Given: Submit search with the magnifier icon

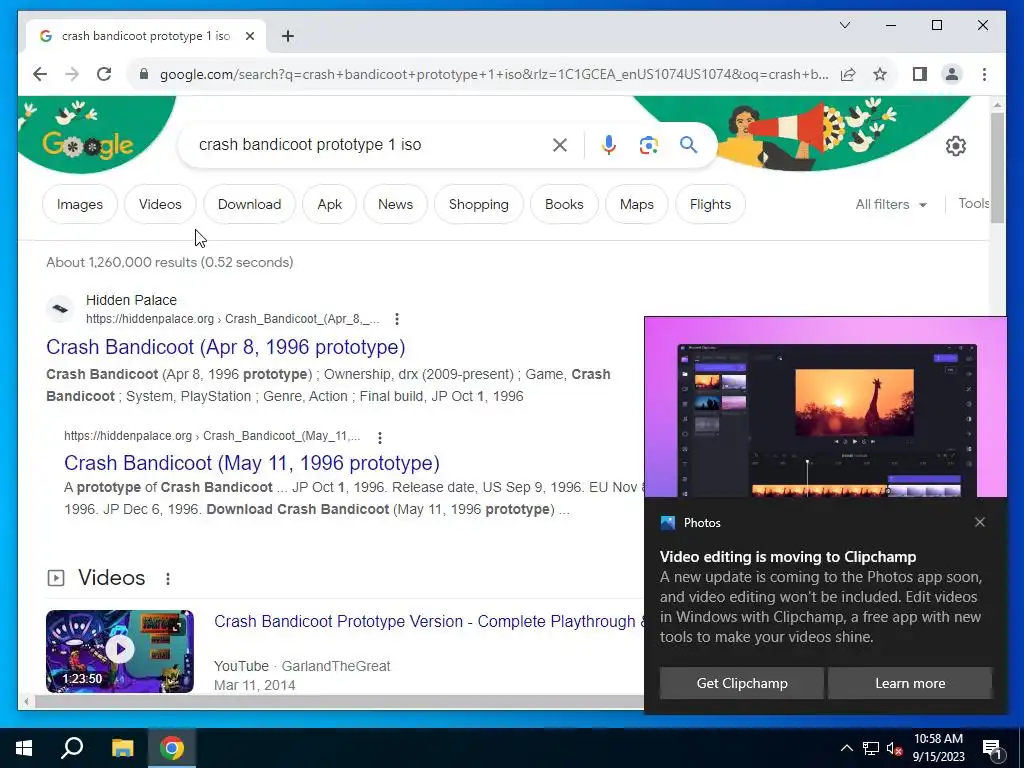Looking at the screenshot, I should pyautogui.click(x=688, y=145).
